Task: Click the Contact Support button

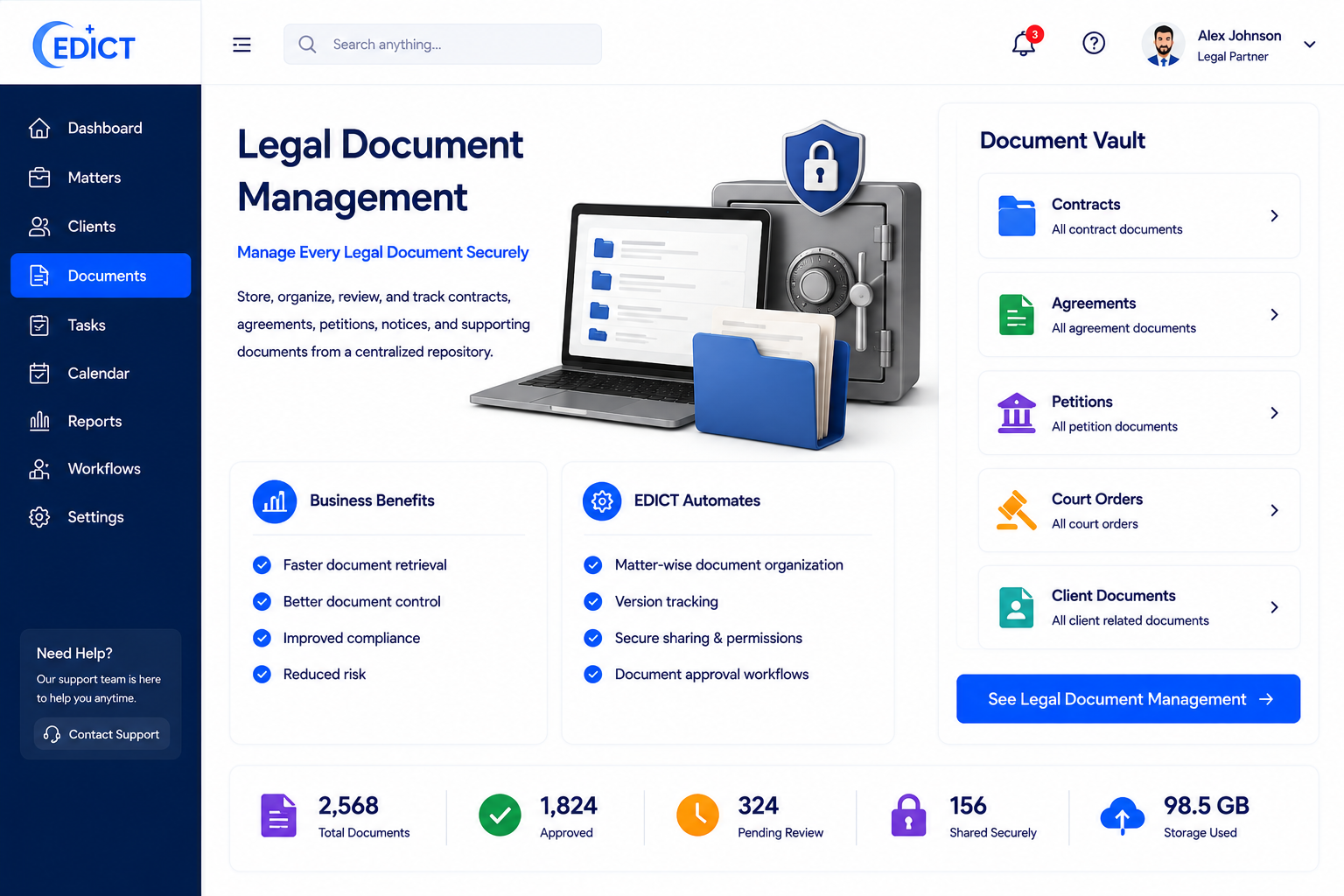Action: (x=102, y=734)
